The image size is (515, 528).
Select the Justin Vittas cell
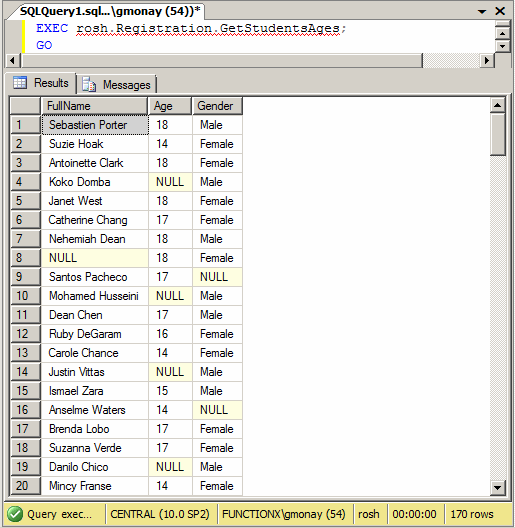[95, 372]
